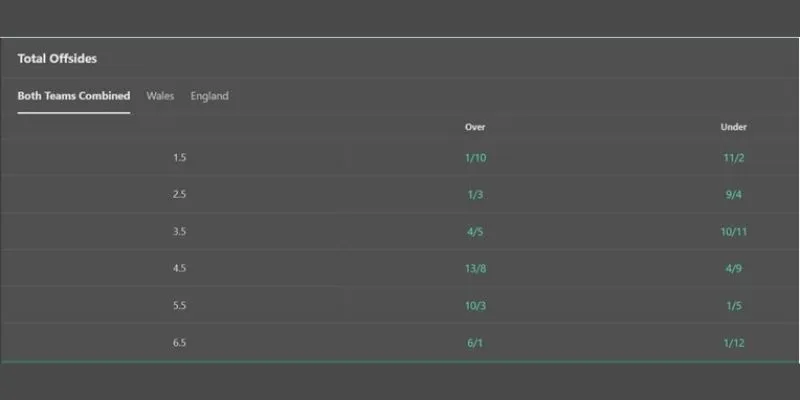Bet on Over 6.5 at 6/1
The height and width of the screenshot is (400, 800).
475,343
